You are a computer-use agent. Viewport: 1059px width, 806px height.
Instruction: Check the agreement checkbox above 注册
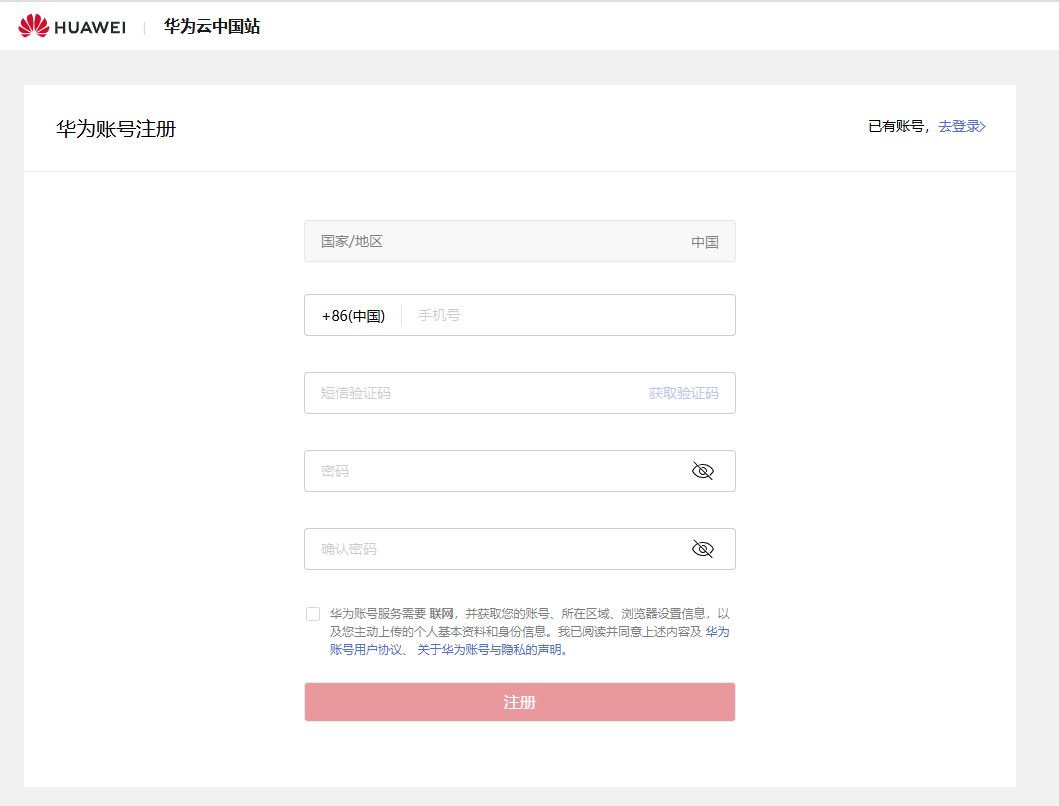(x=313, y=614)
